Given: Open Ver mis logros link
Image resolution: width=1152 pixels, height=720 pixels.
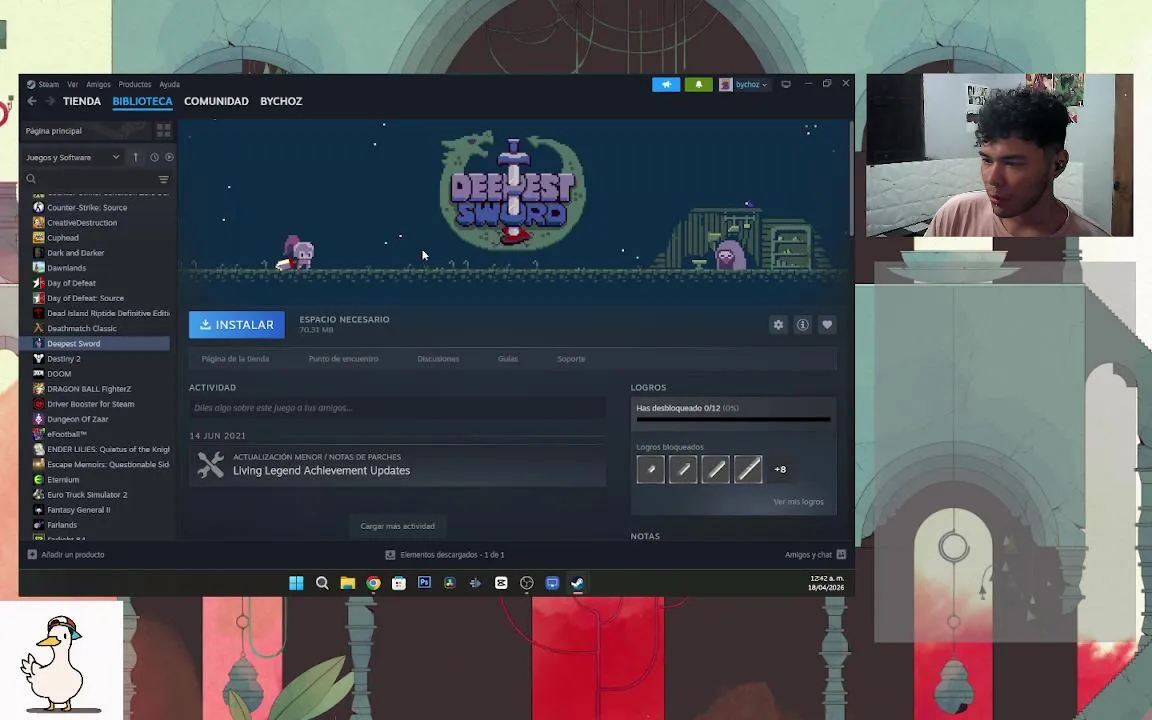Looking at the screenshot, I should click(798, 502).
